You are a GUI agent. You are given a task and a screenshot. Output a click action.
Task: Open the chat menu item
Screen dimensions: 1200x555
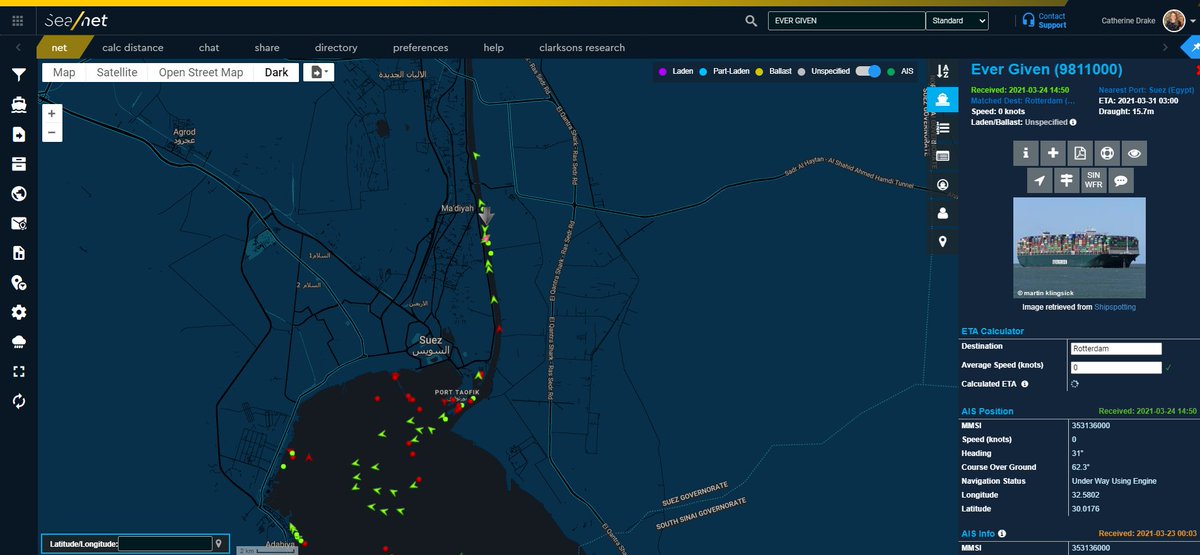pyautogui.click(x=209, y=47)
